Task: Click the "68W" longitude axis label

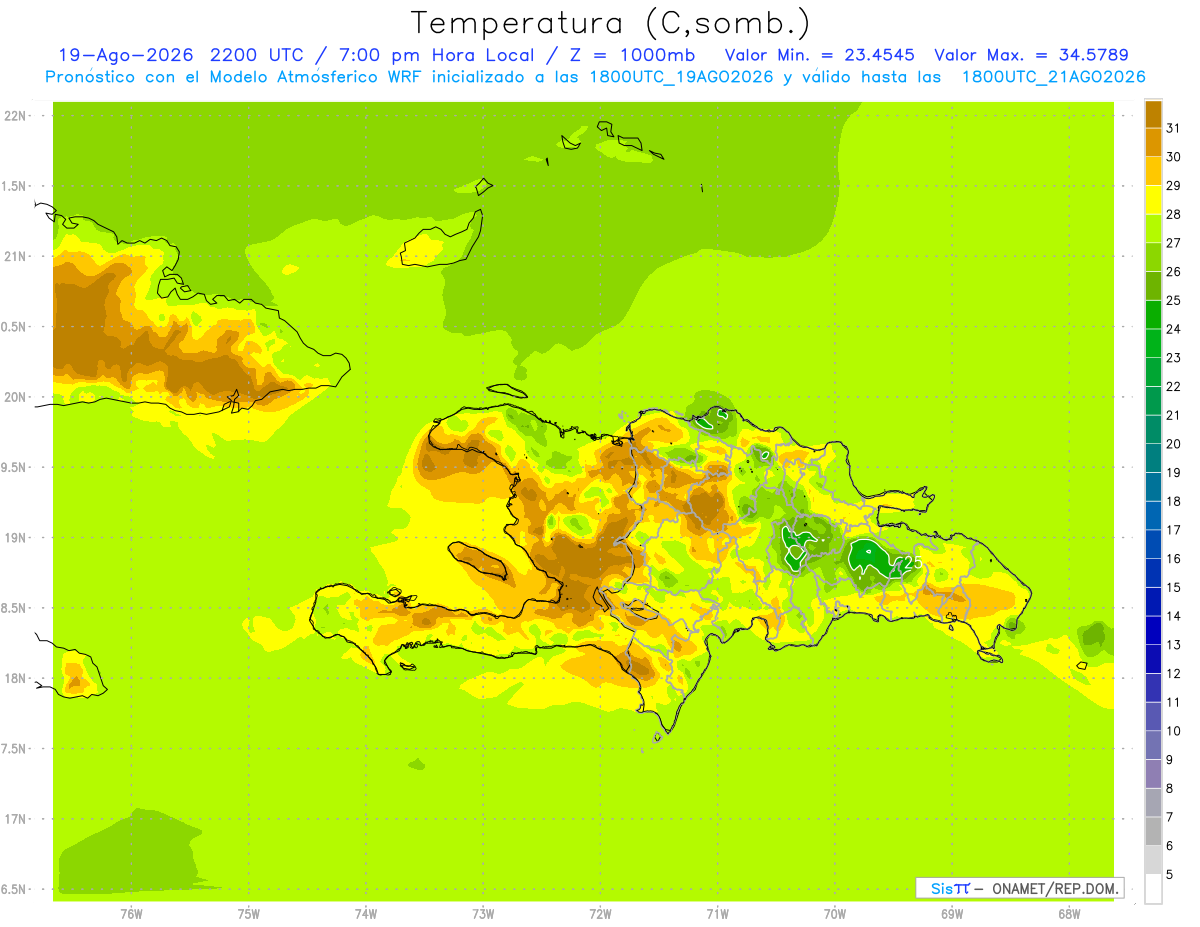Action: (x=1069, y=914)
